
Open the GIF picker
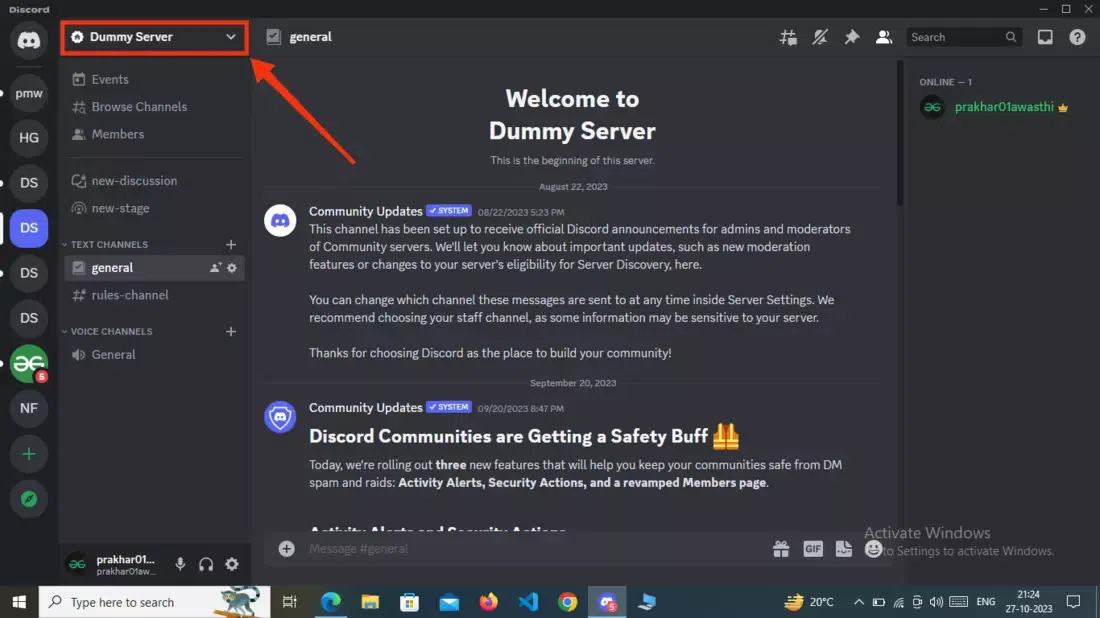812,549
